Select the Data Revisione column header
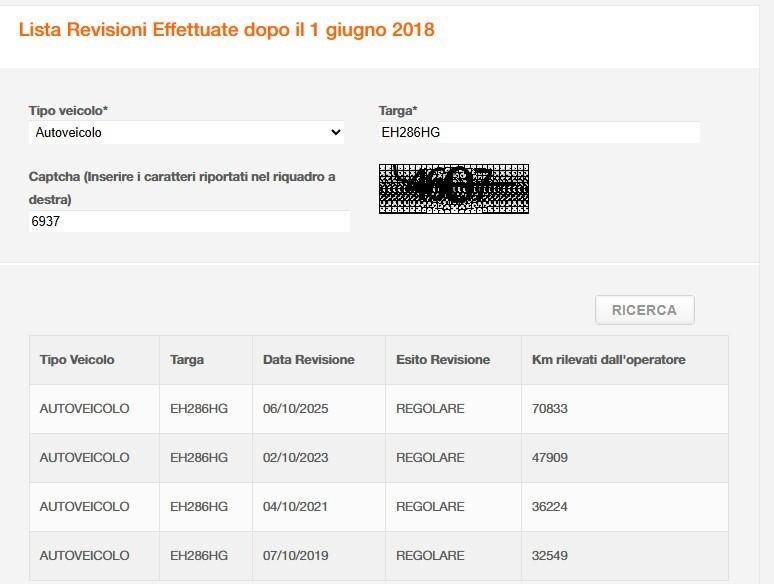The width and height of the screenshot is (774, 584). [308, 359]
